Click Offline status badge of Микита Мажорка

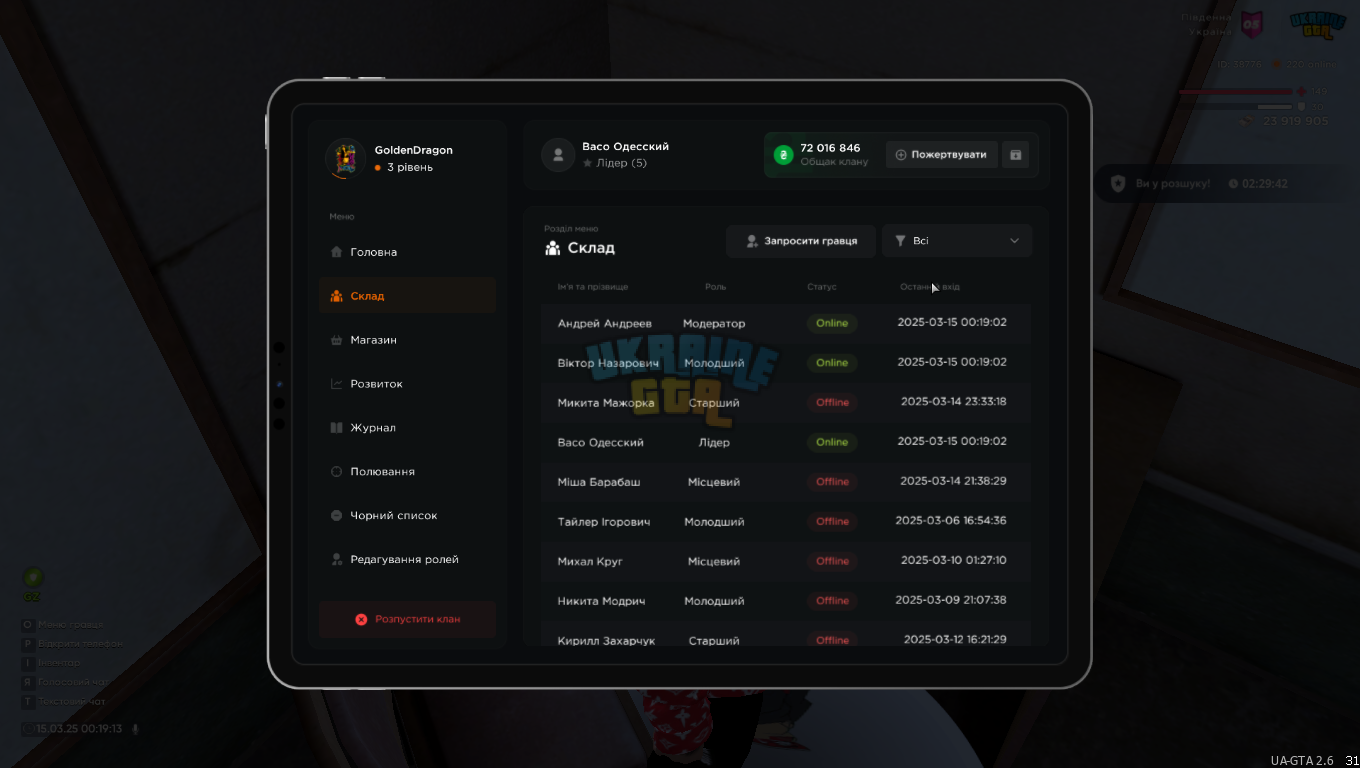[x=832, y=402]
